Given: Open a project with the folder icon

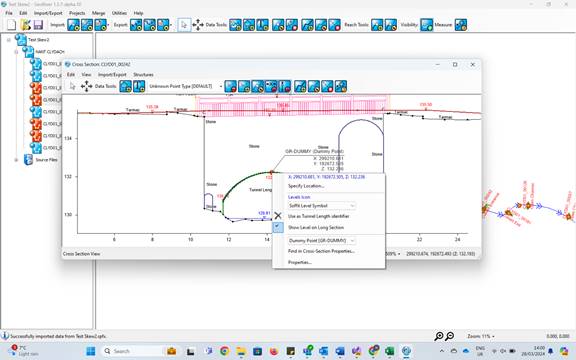Looking at the screenshot, I should point(25,25).
